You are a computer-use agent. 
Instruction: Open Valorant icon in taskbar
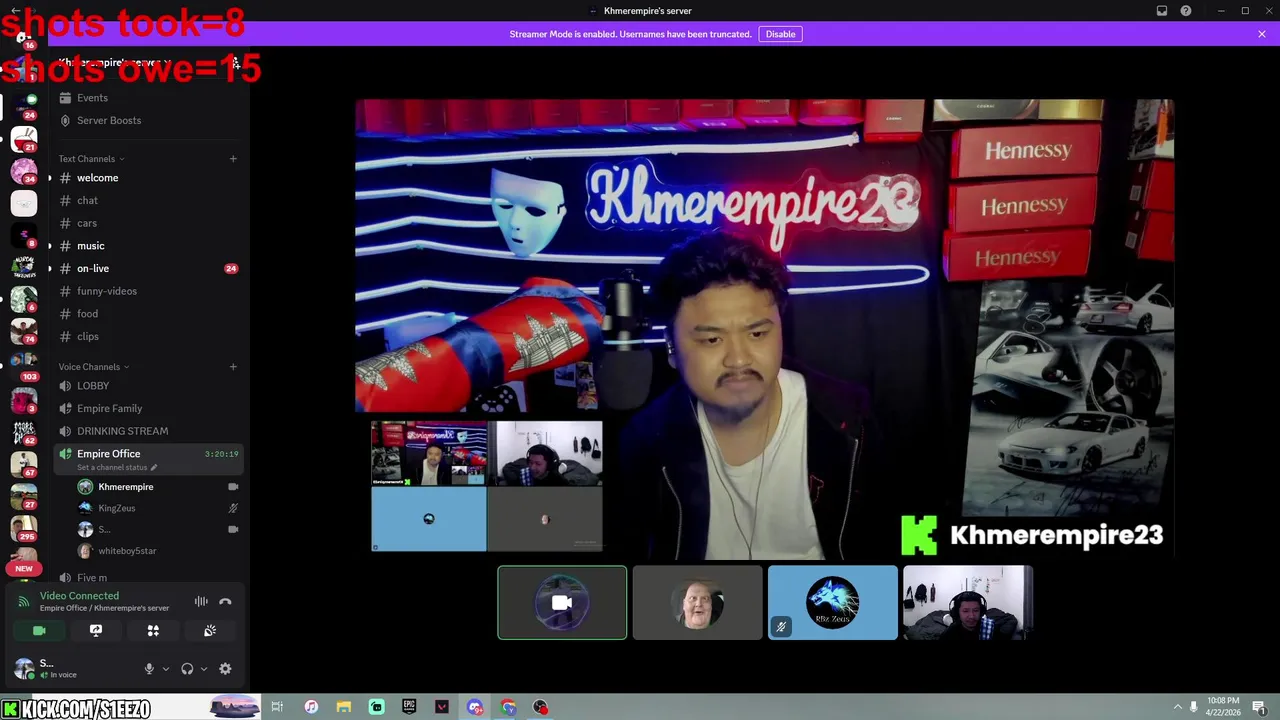[x=442, y=707]
